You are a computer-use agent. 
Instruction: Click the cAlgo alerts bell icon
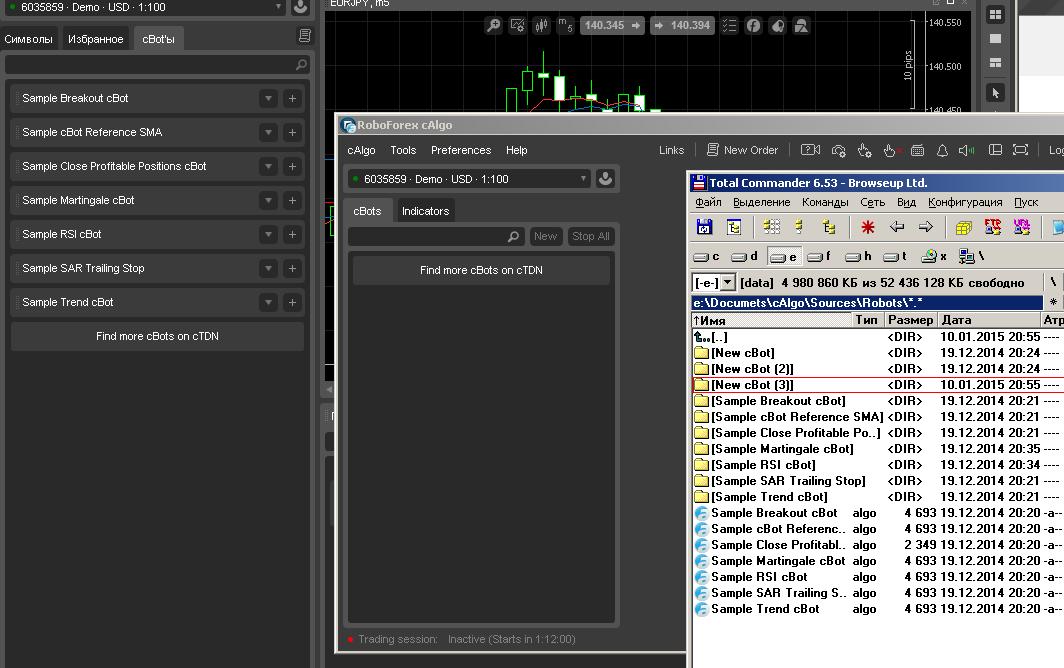(x=942, y=150)
